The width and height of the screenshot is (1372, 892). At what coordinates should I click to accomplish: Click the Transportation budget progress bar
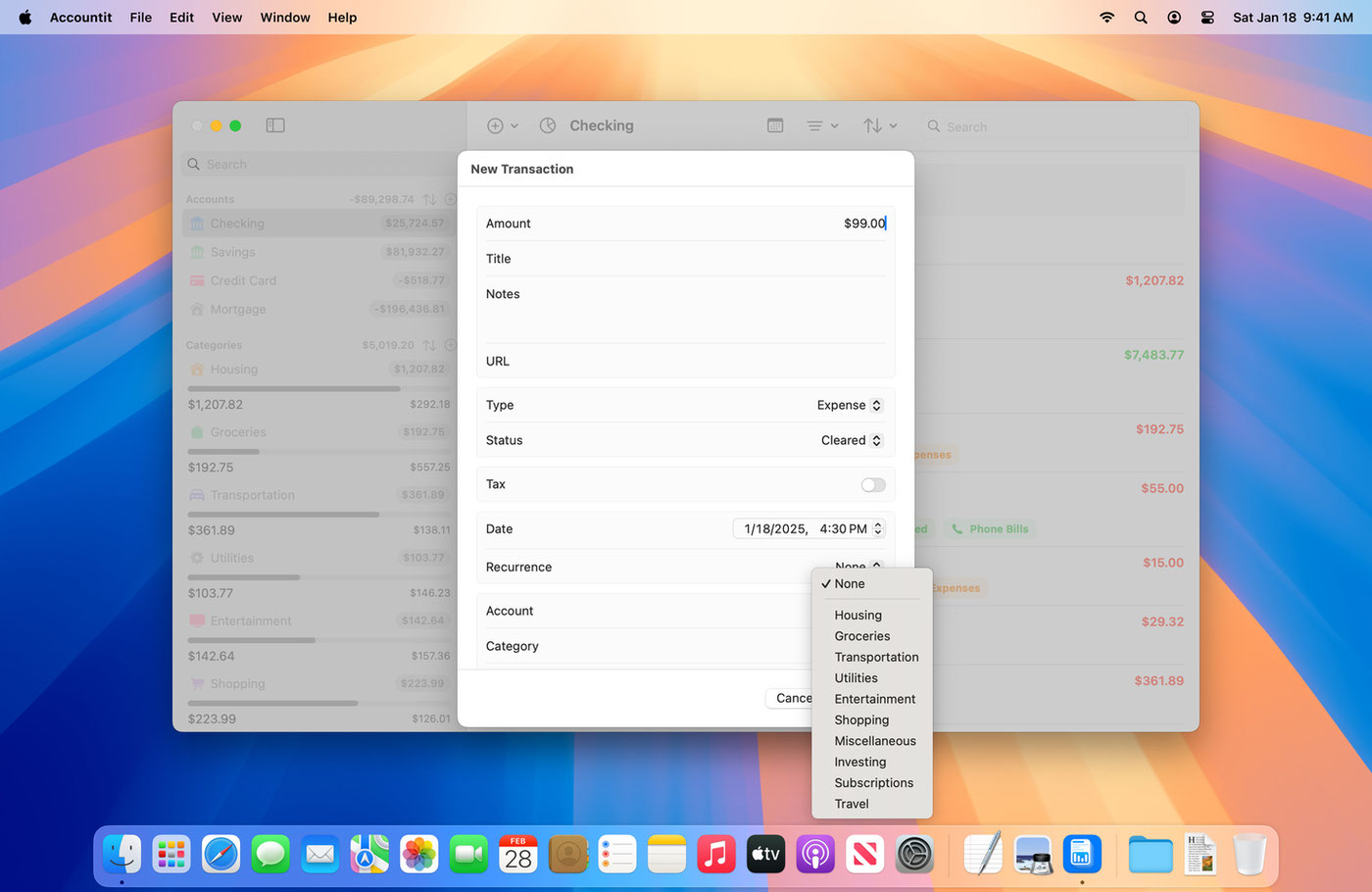tap(318, 515)
